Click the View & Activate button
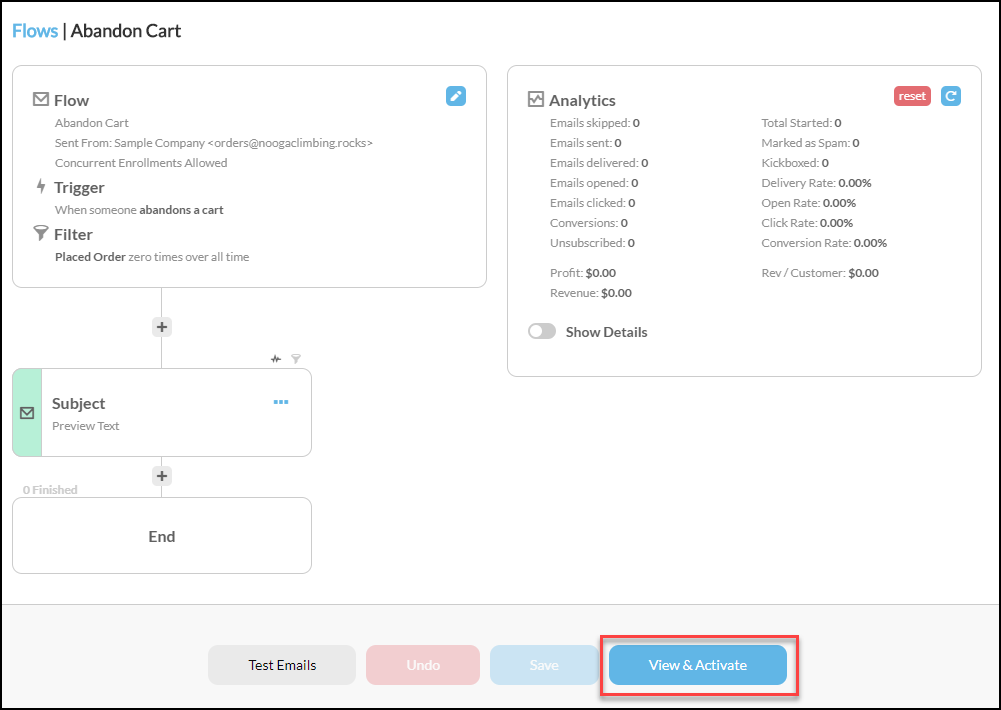The height and width of the screenshot is (710, 1001). pyautogui.click(x=698, y=665)
